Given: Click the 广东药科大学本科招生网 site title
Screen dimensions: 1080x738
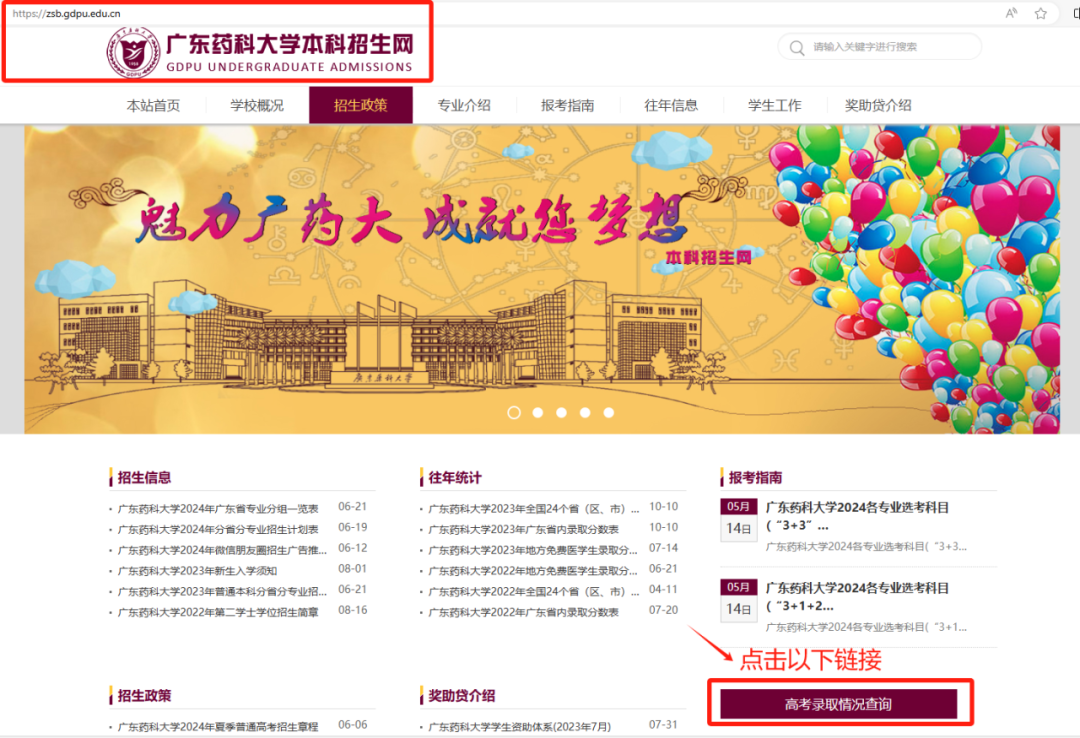Looking at the screenshot, I should coord(289,44).
